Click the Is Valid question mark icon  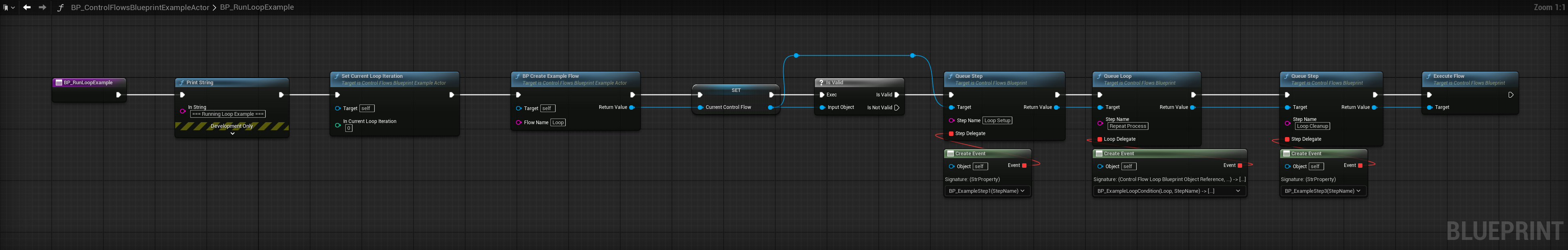[x=821, y=83]
